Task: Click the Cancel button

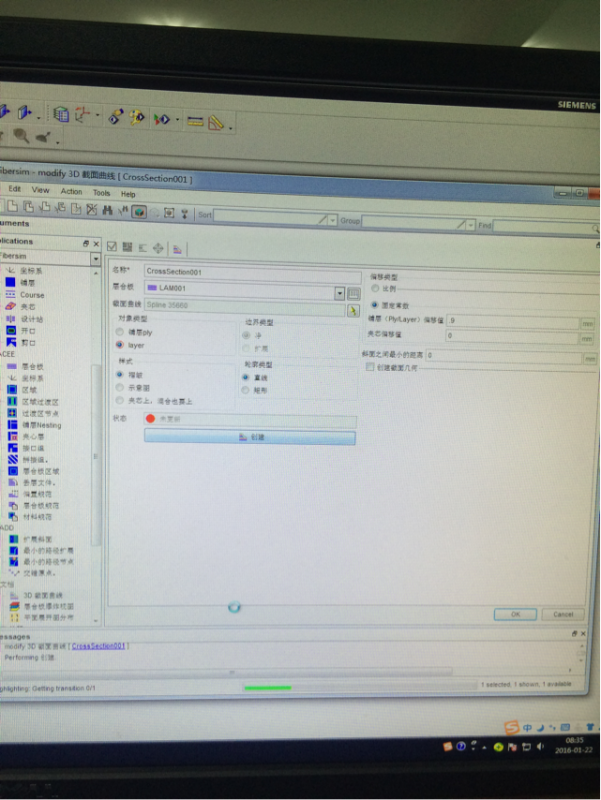Action: point(563,614)
